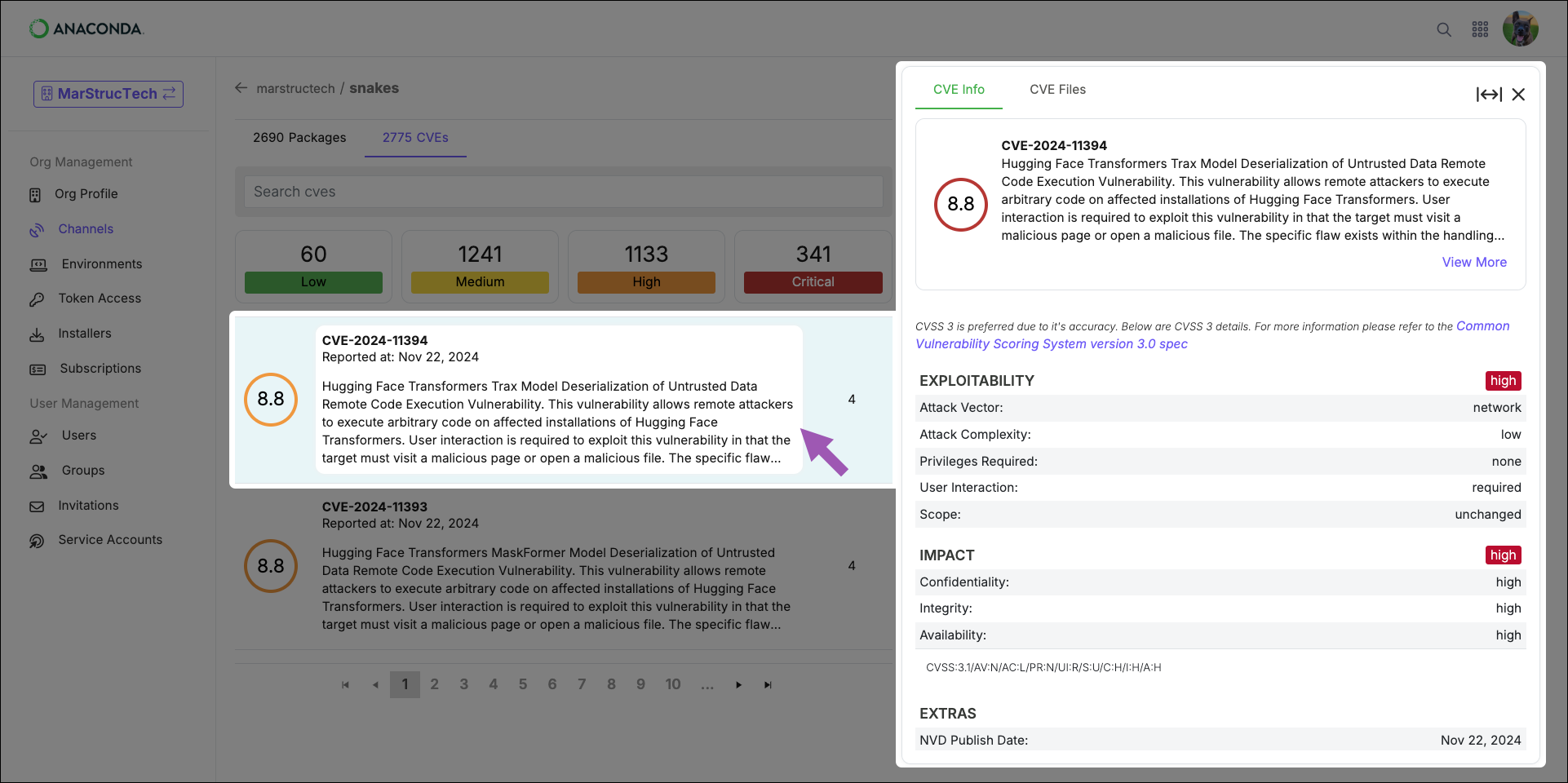
Task: Open the CVE Info tab
Action: [x=959, y=90]
